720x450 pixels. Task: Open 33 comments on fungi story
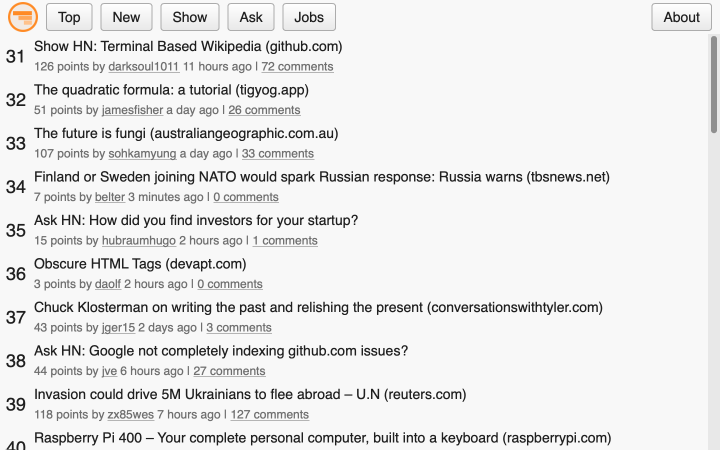(278, 153)
